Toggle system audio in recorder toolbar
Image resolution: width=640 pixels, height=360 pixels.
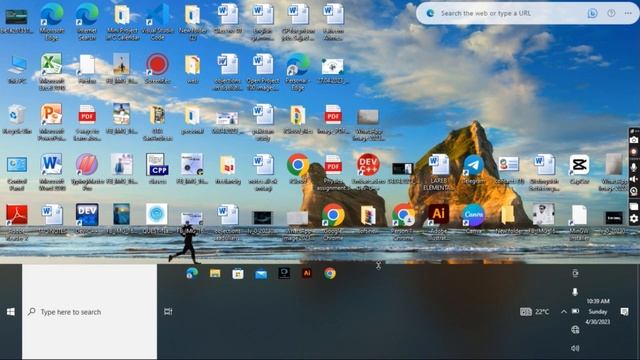[634, 179]
